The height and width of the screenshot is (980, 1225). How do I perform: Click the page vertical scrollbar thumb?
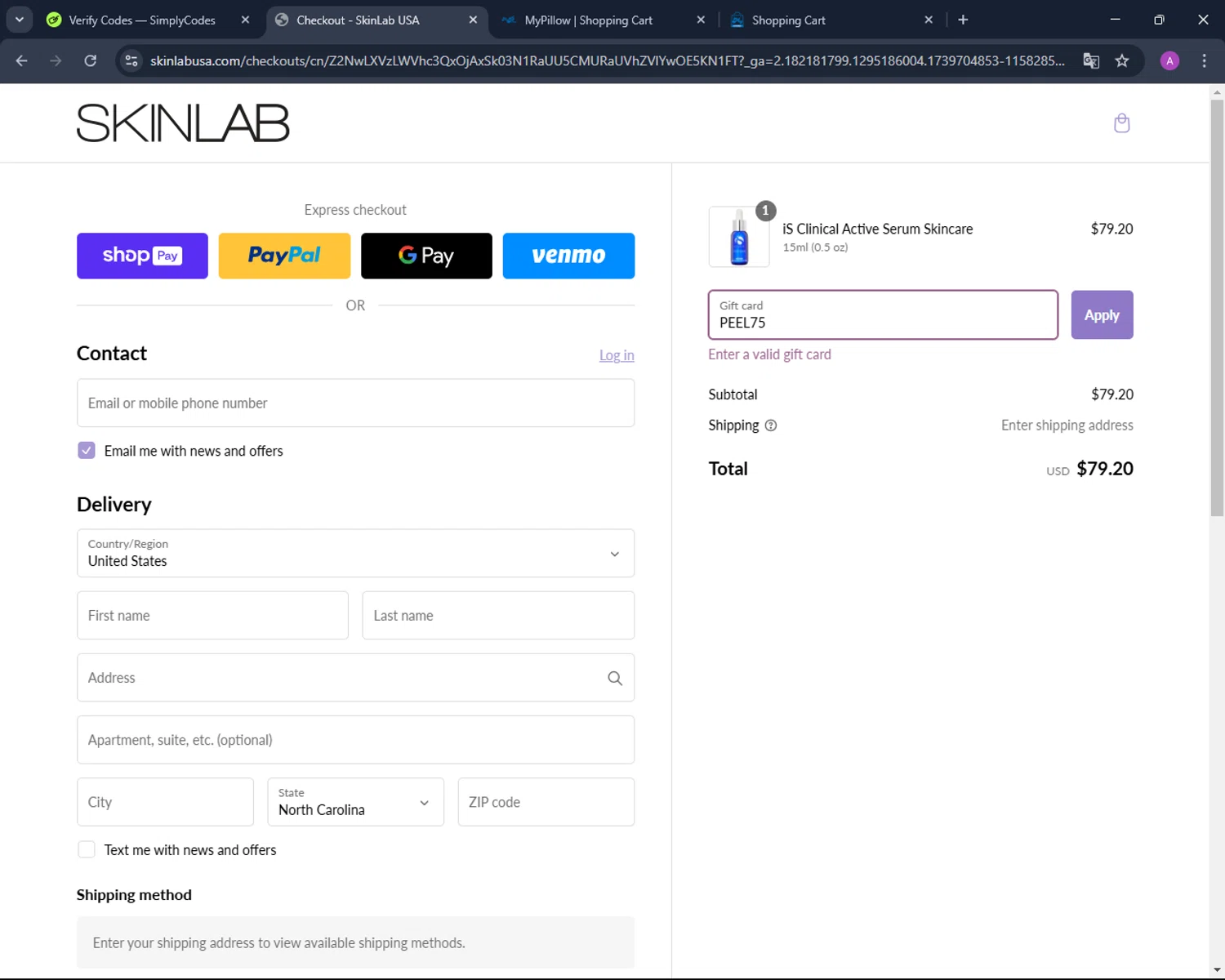[x=1217, y=308]
